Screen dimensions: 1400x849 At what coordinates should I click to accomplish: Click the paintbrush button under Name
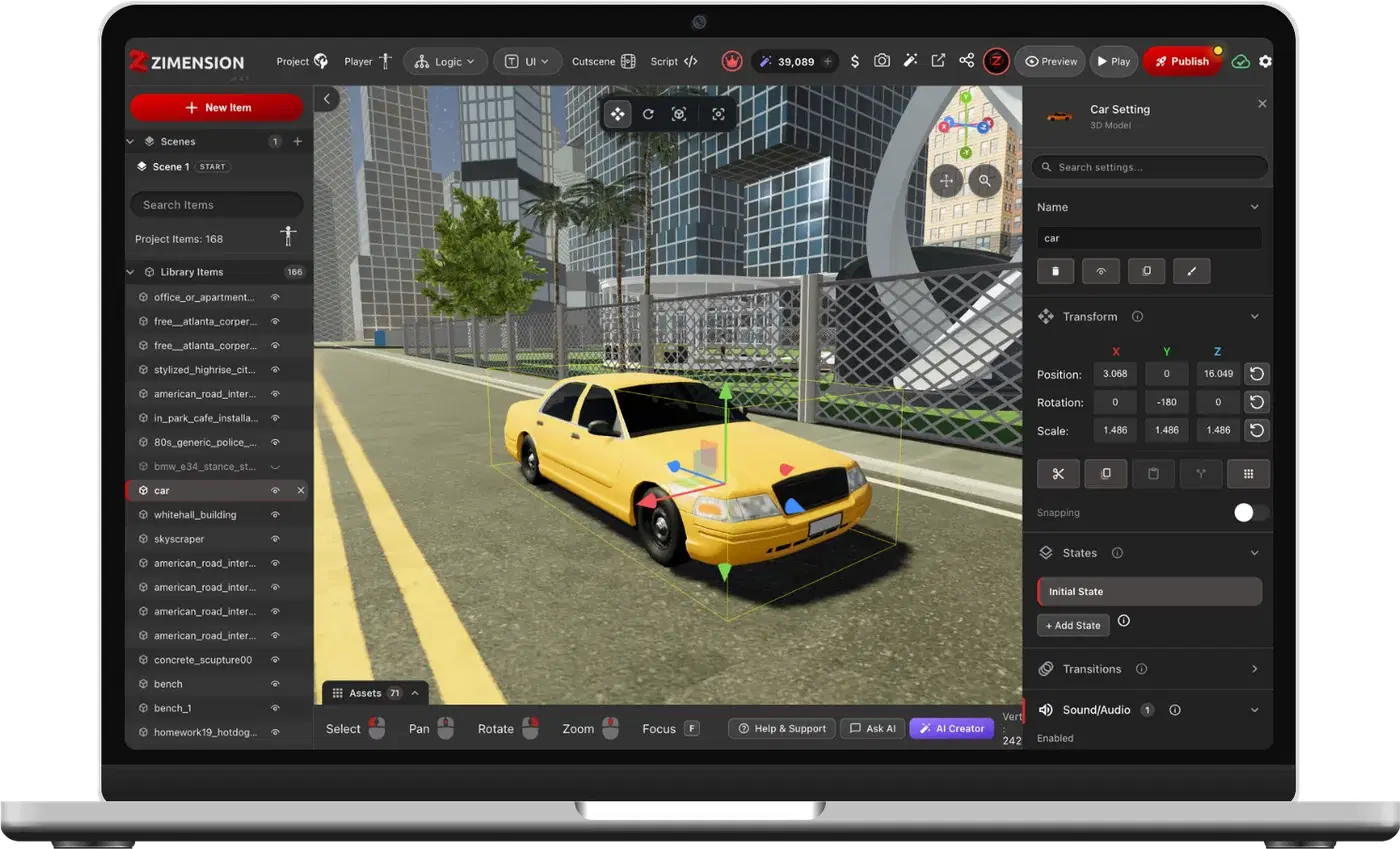pos(1191,270)
